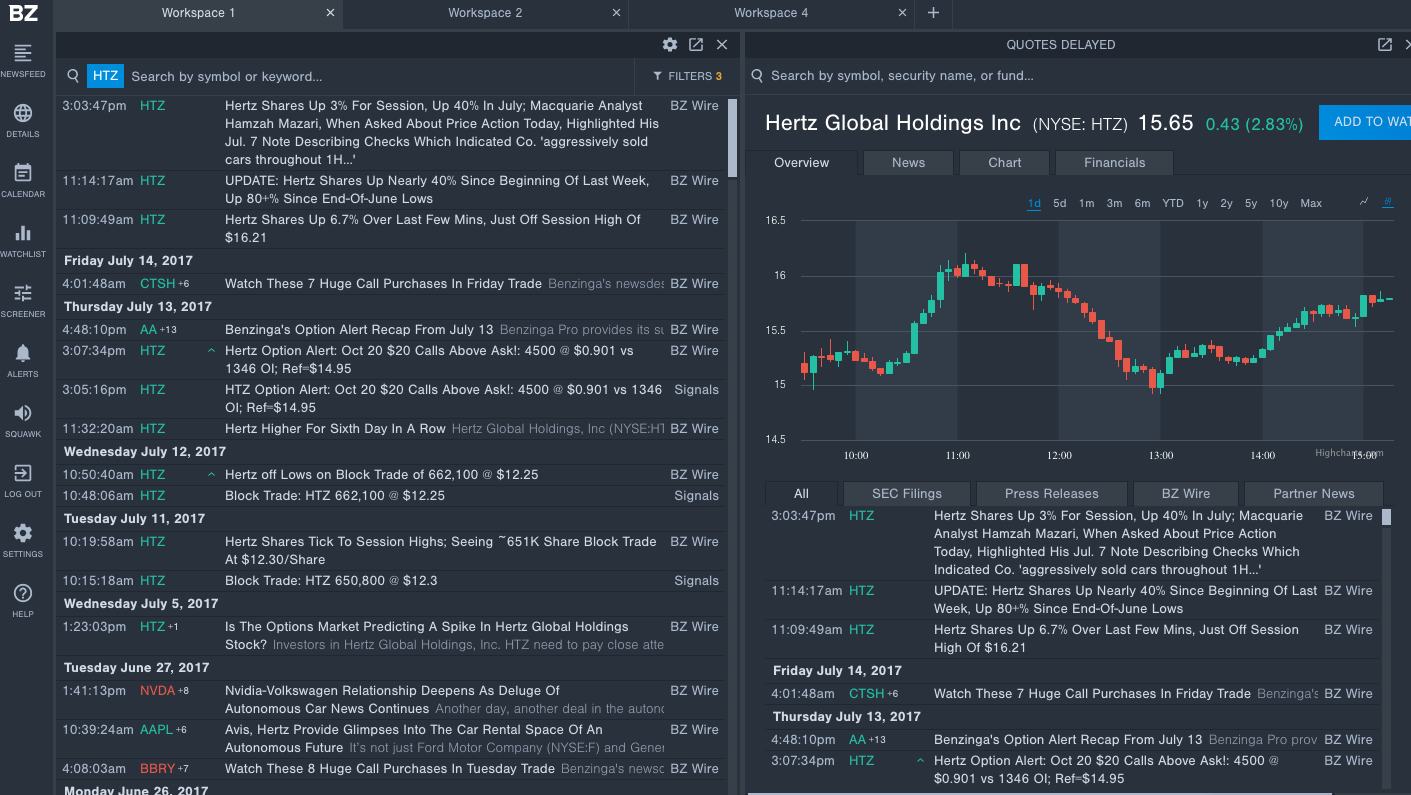Screen dimensions: 1411x795
Task: Click the BZ Benzinga logo
Action: [22, 13]
